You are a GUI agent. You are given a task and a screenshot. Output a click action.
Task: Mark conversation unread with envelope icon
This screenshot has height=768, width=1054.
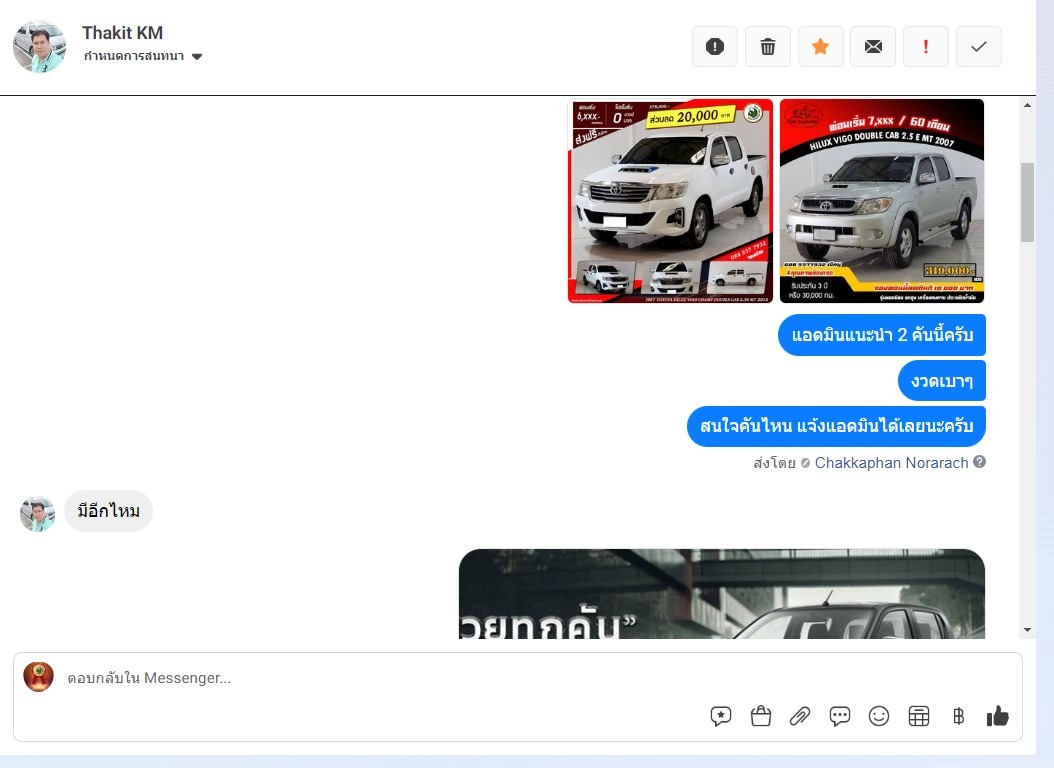pos(873,46)
